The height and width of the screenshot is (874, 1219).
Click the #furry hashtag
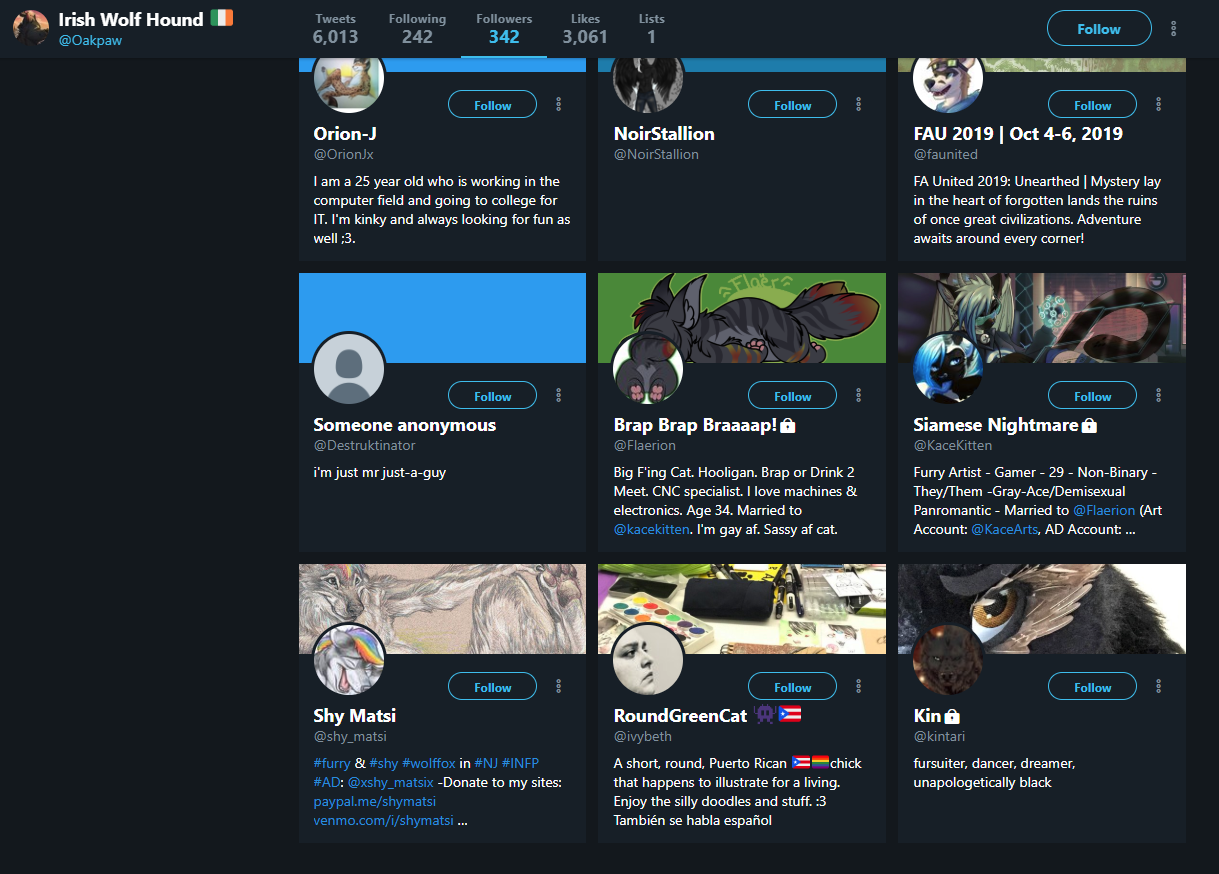tap(332, 763)
